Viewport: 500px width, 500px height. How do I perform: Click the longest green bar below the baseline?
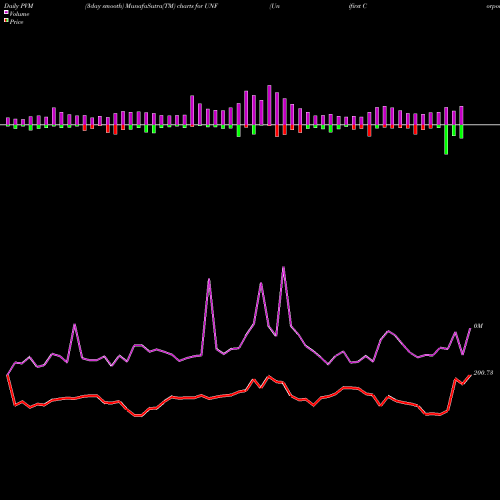(446, 140)
